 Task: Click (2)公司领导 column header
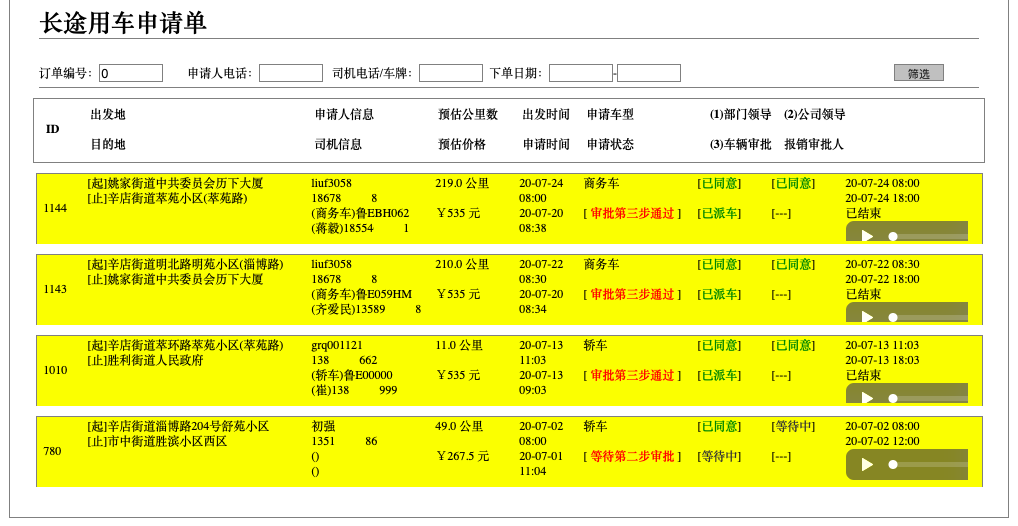point(815,115)
